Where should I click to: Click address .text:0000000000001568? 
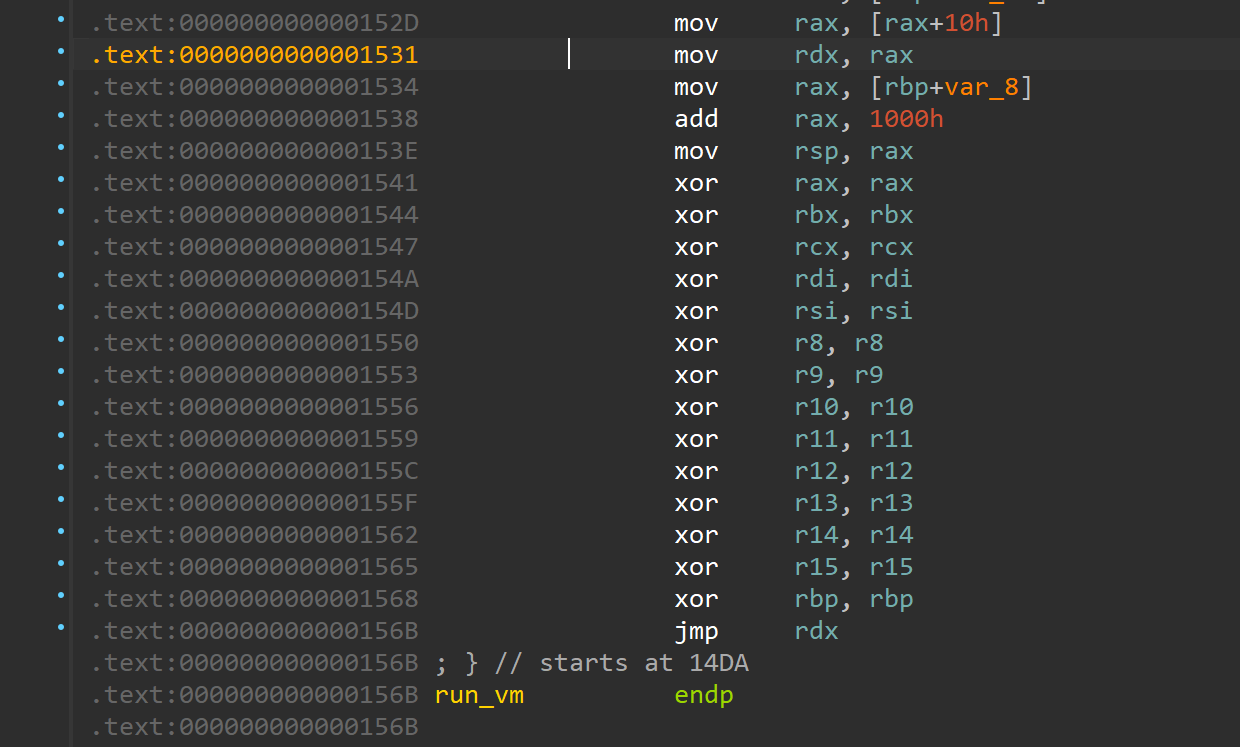coord(254,599)
